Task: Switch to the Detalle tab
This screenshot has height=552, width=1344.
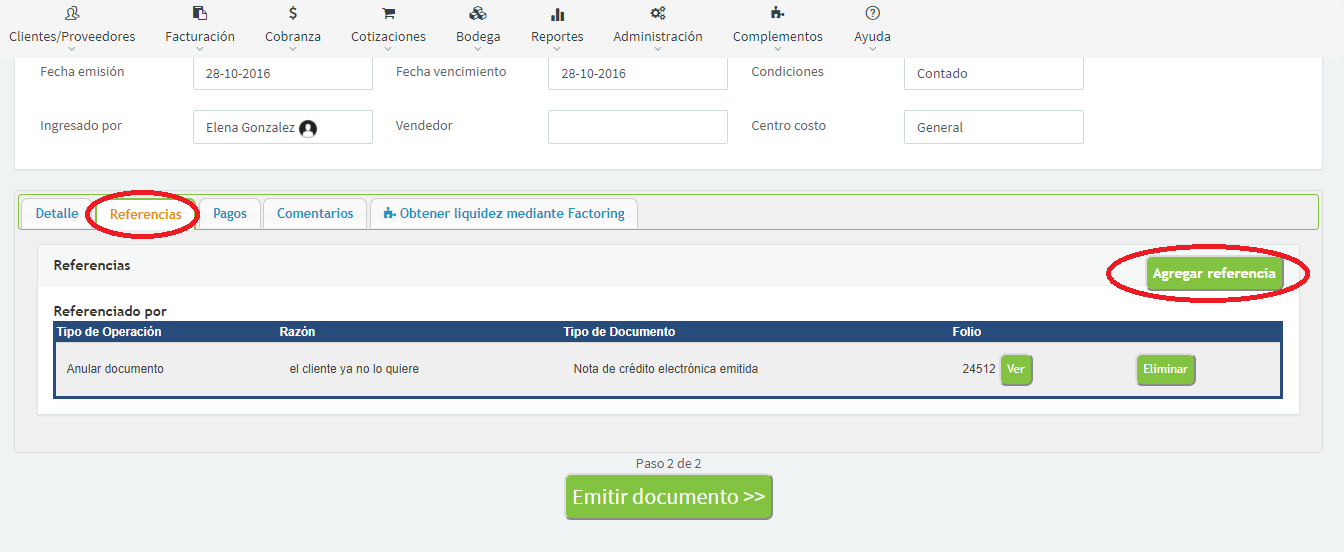Action: coord(57,214)
